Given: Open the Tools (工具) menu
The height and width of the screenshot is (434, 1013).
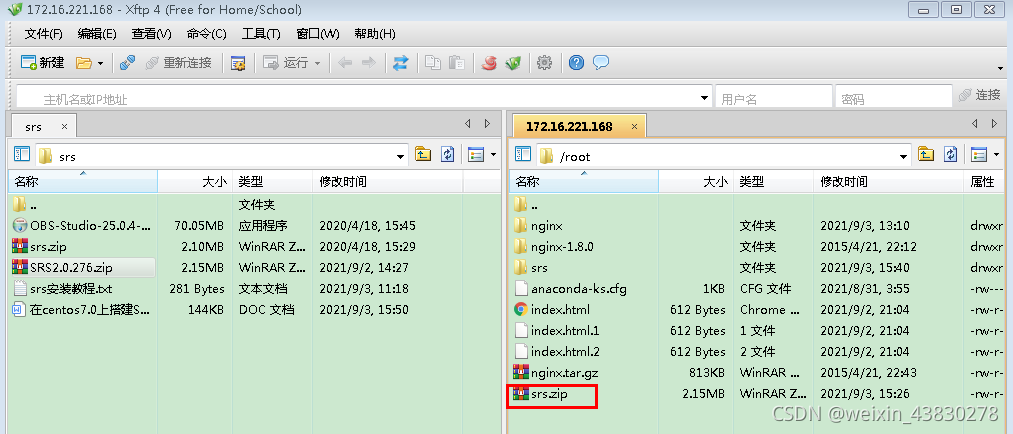Looking at the screenshot, I should [261, 34].
